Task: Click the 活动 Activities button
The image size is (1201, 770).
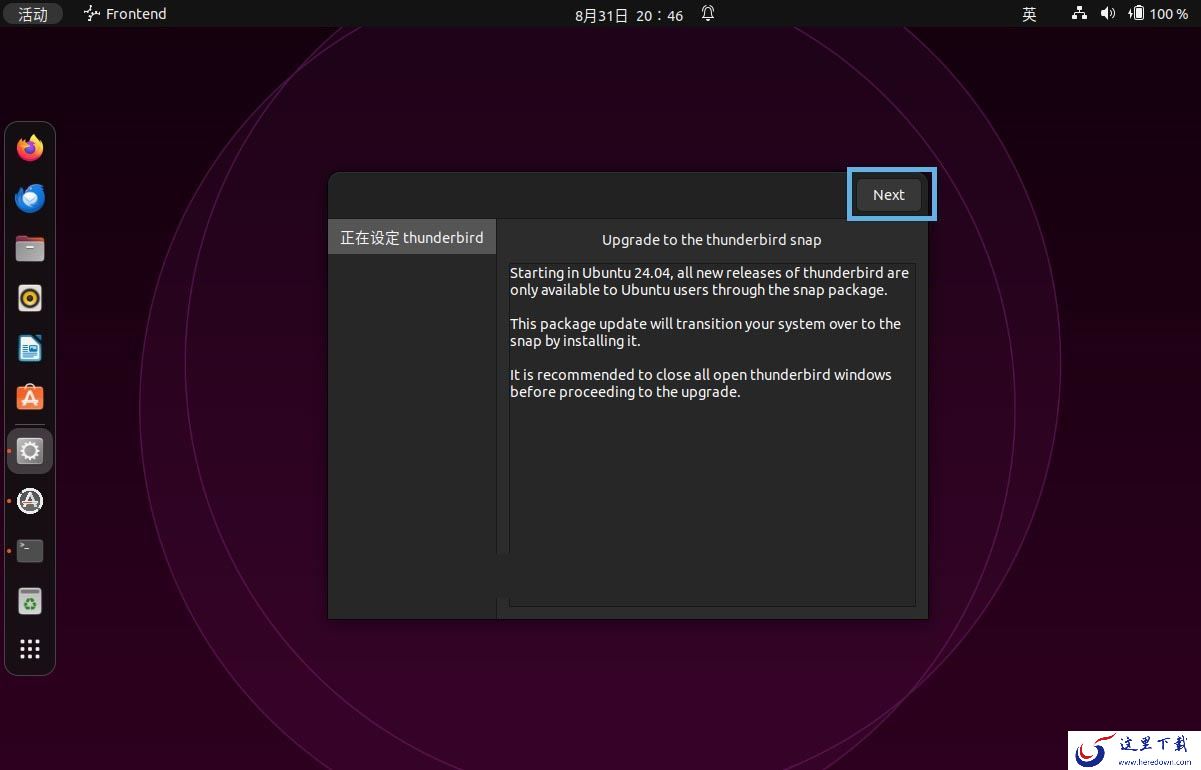Action: coord(33,14)
